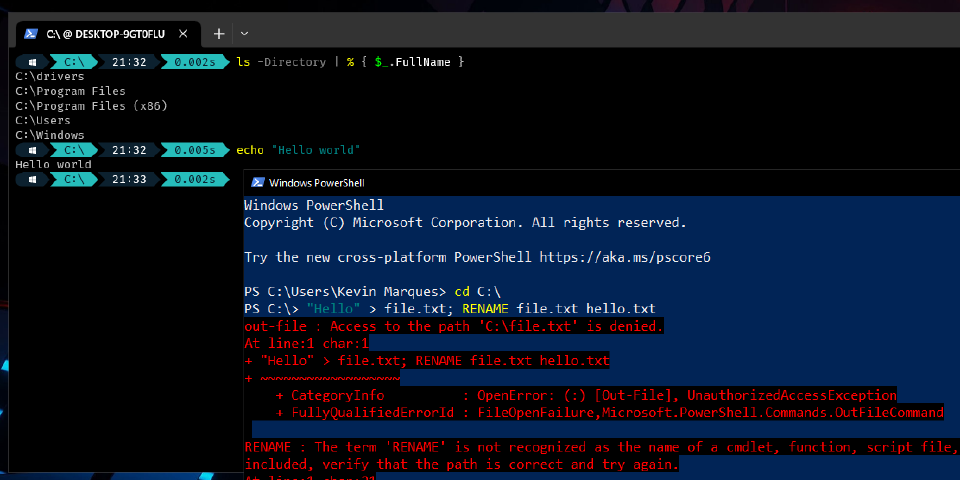Click the 'verify that the path is correct' line

[462, 463]
